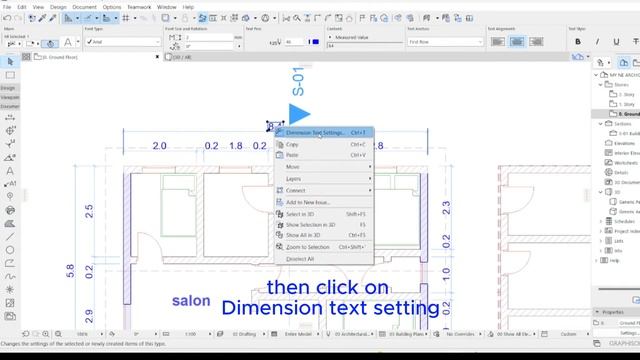The width and height of the screenshot is (640, 360).
Task: Select the Text tool in the toolbox
Action: click(x=10, y=171)
